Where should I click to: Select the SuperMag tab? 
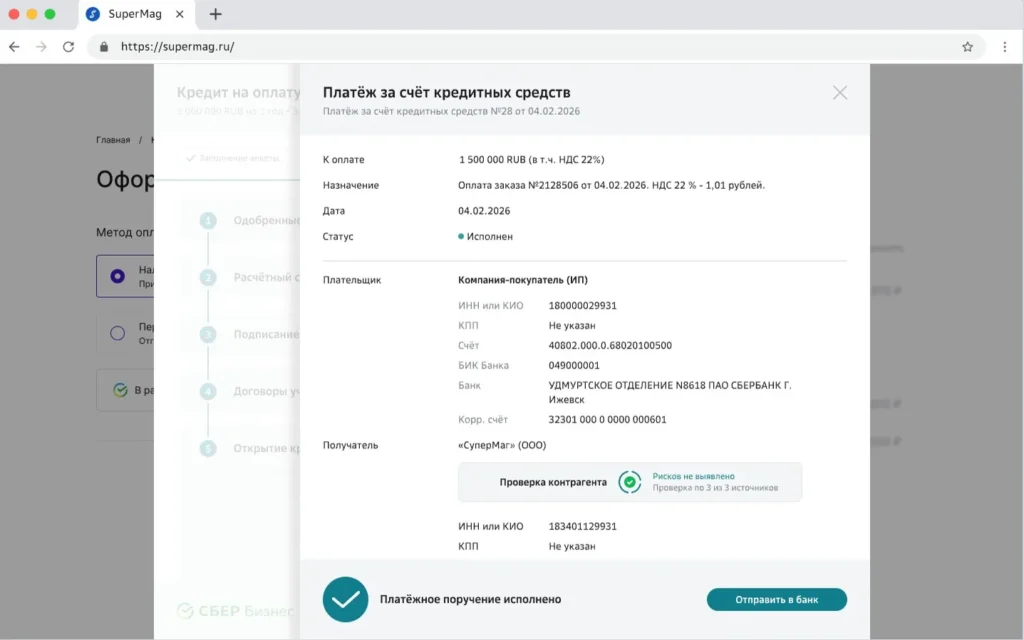click(x=136, y=14)
